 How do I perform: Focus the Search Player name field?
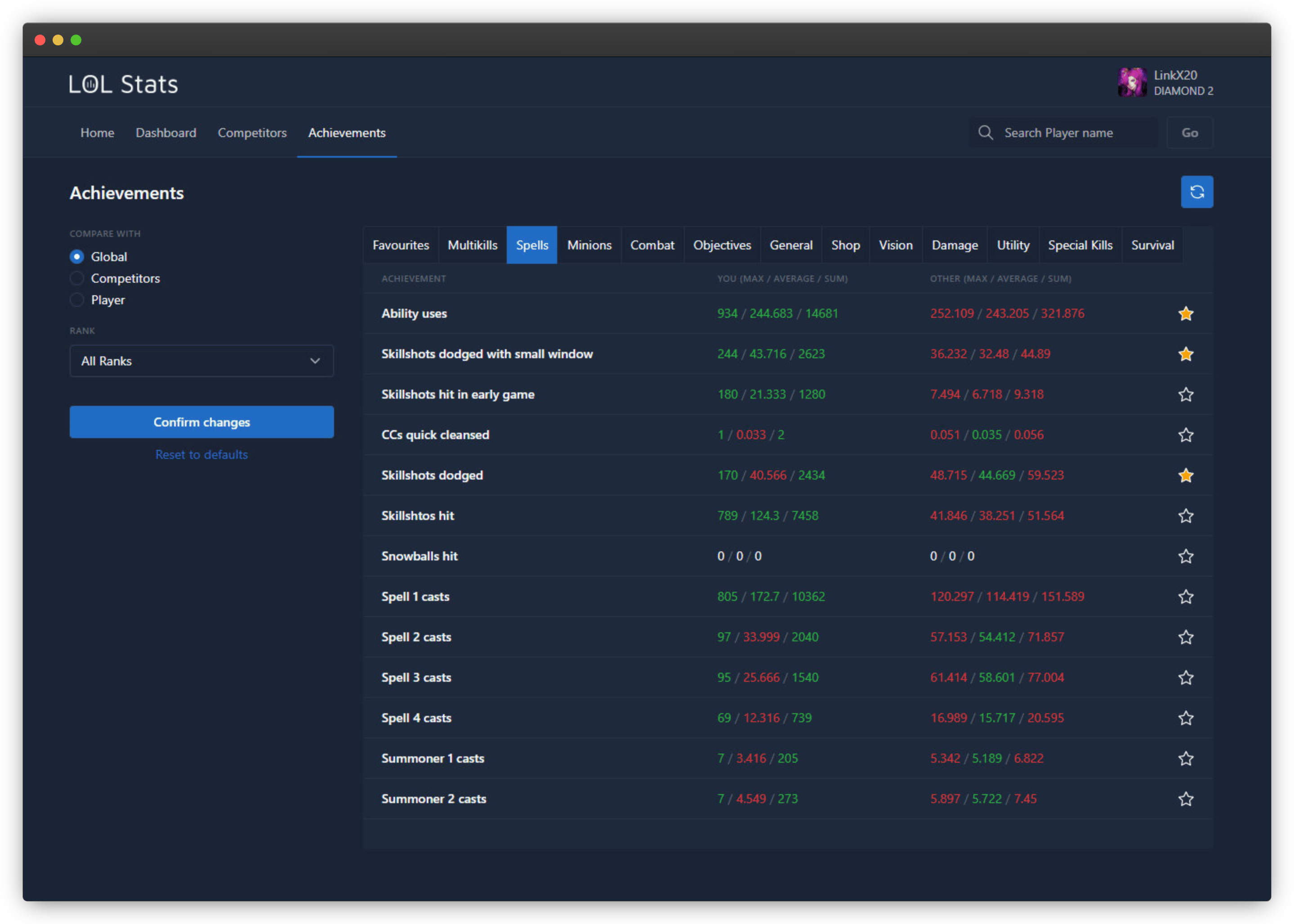[1063, 133]
